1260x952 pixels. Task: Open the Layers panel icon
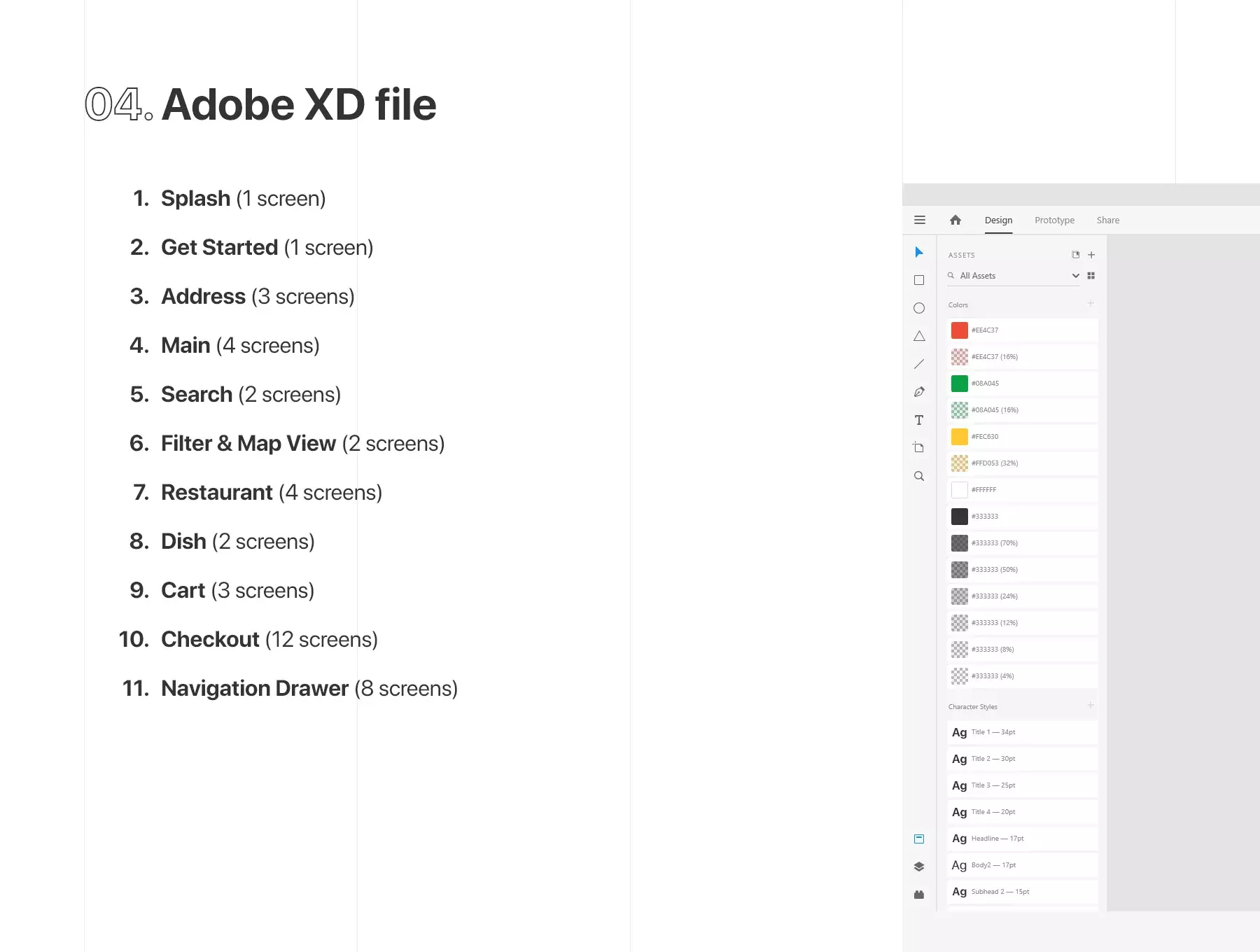[x=919, y=867]
